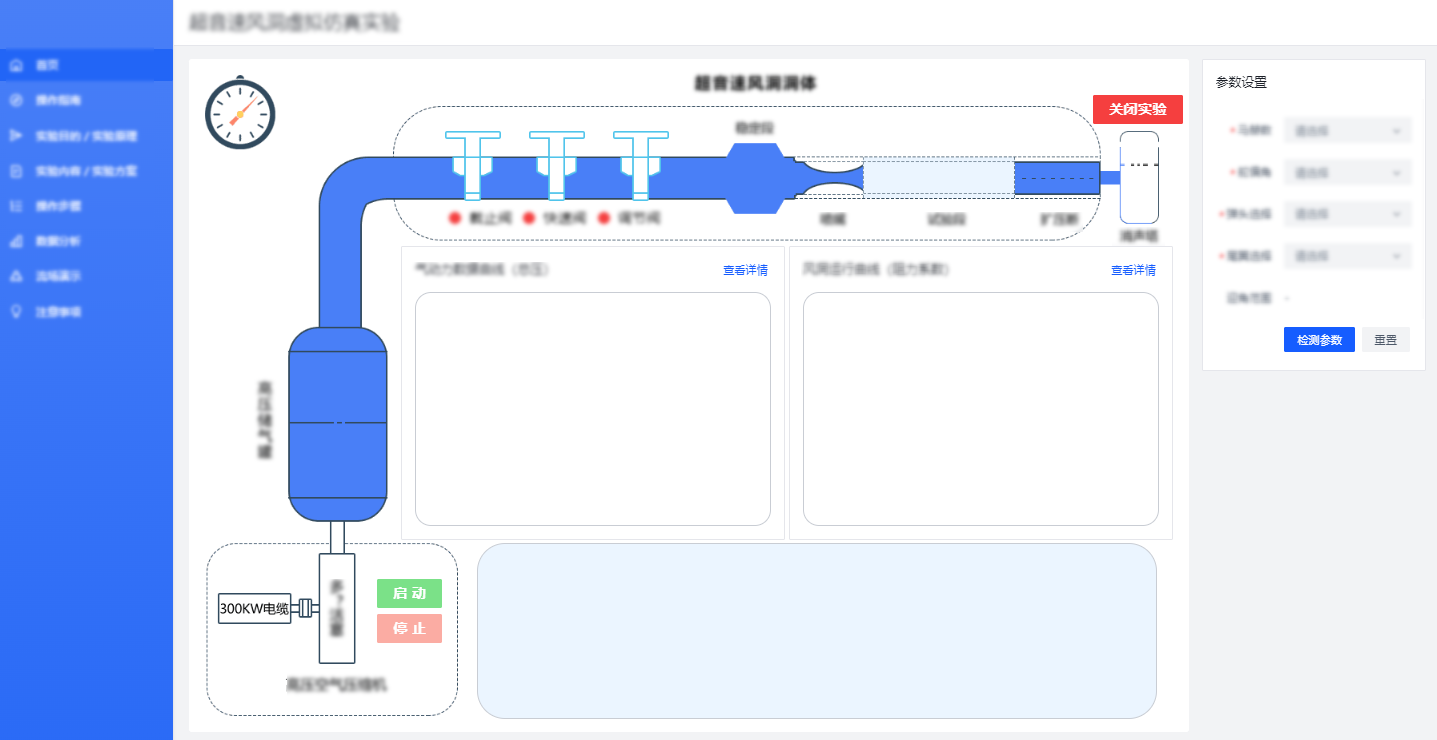Open the fourth parameter dropdown

[x=1348, y=256]
